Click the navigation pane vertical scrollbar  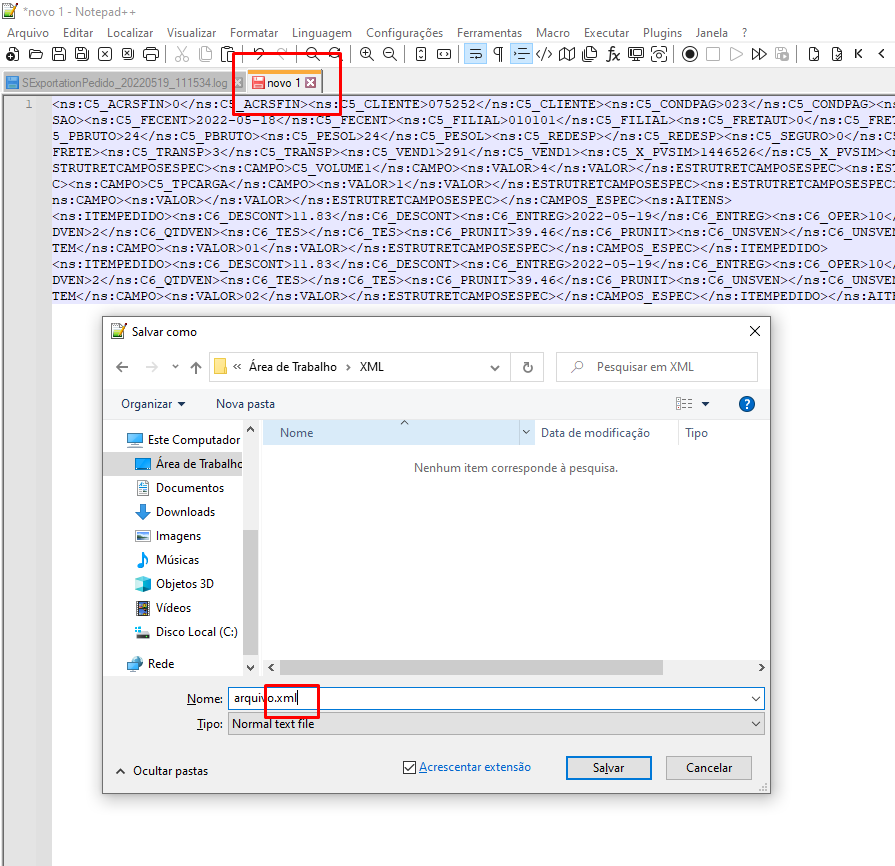(250, 593)
